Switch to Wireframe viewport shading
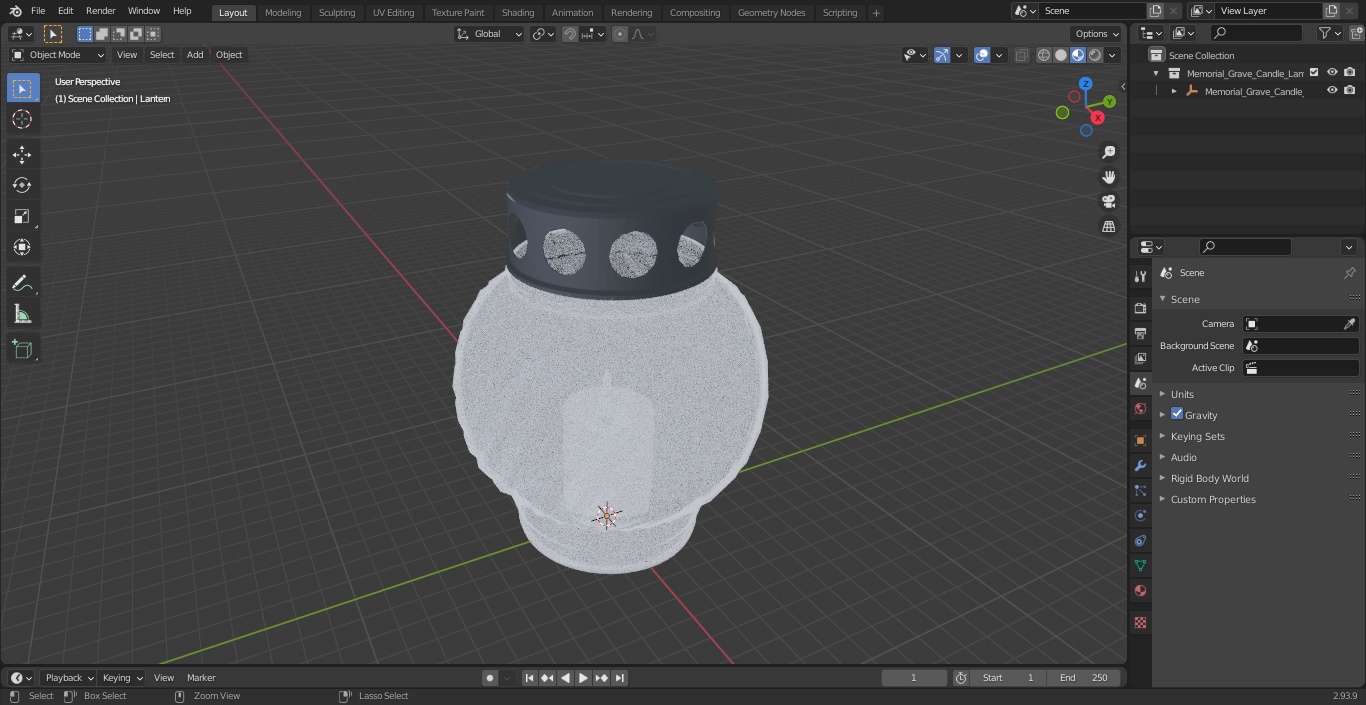 point(1044,55)
